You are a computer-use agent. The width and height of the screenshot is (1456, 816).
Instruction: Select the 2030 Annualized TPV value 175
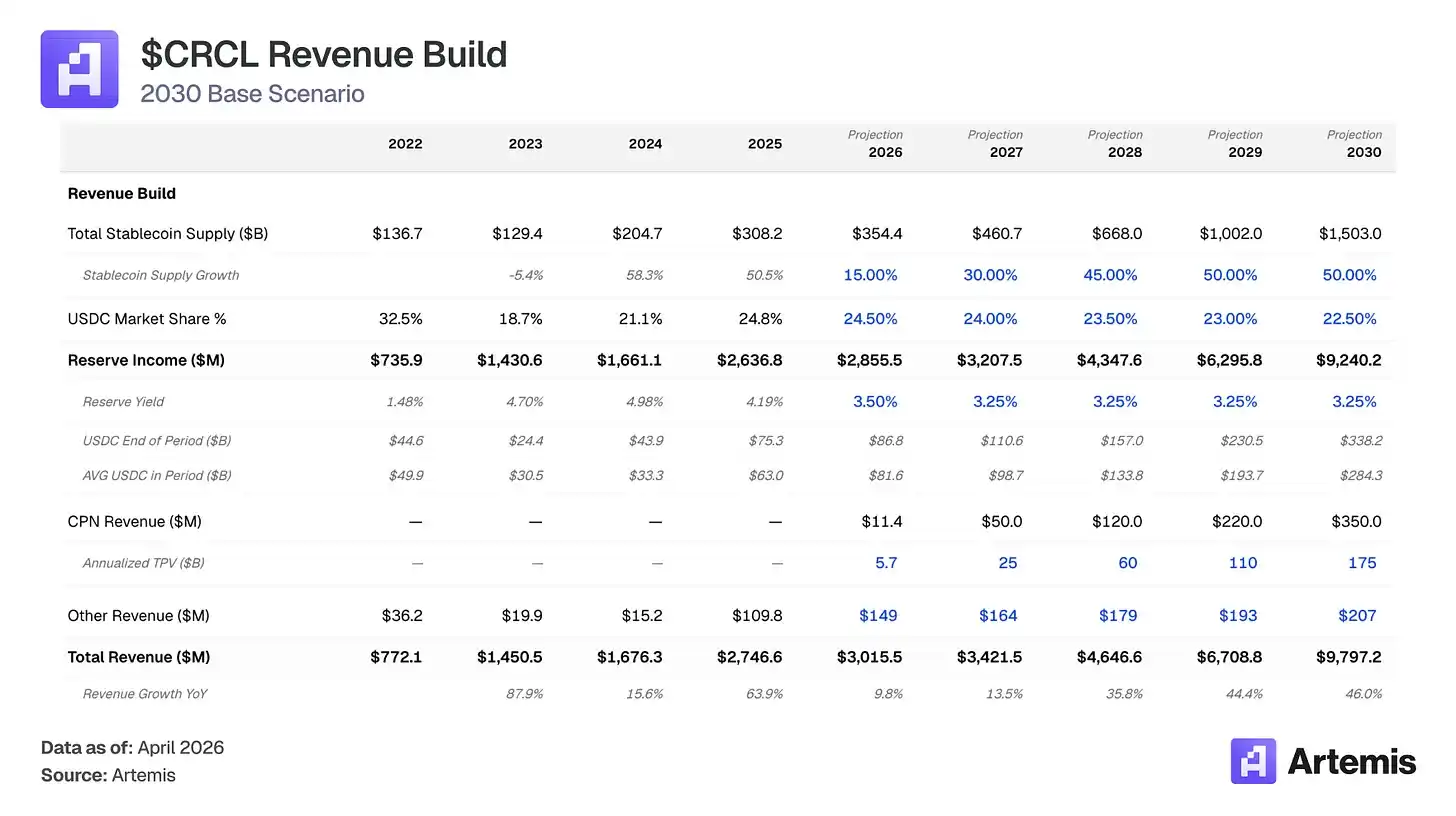(x=1362, y=563)
